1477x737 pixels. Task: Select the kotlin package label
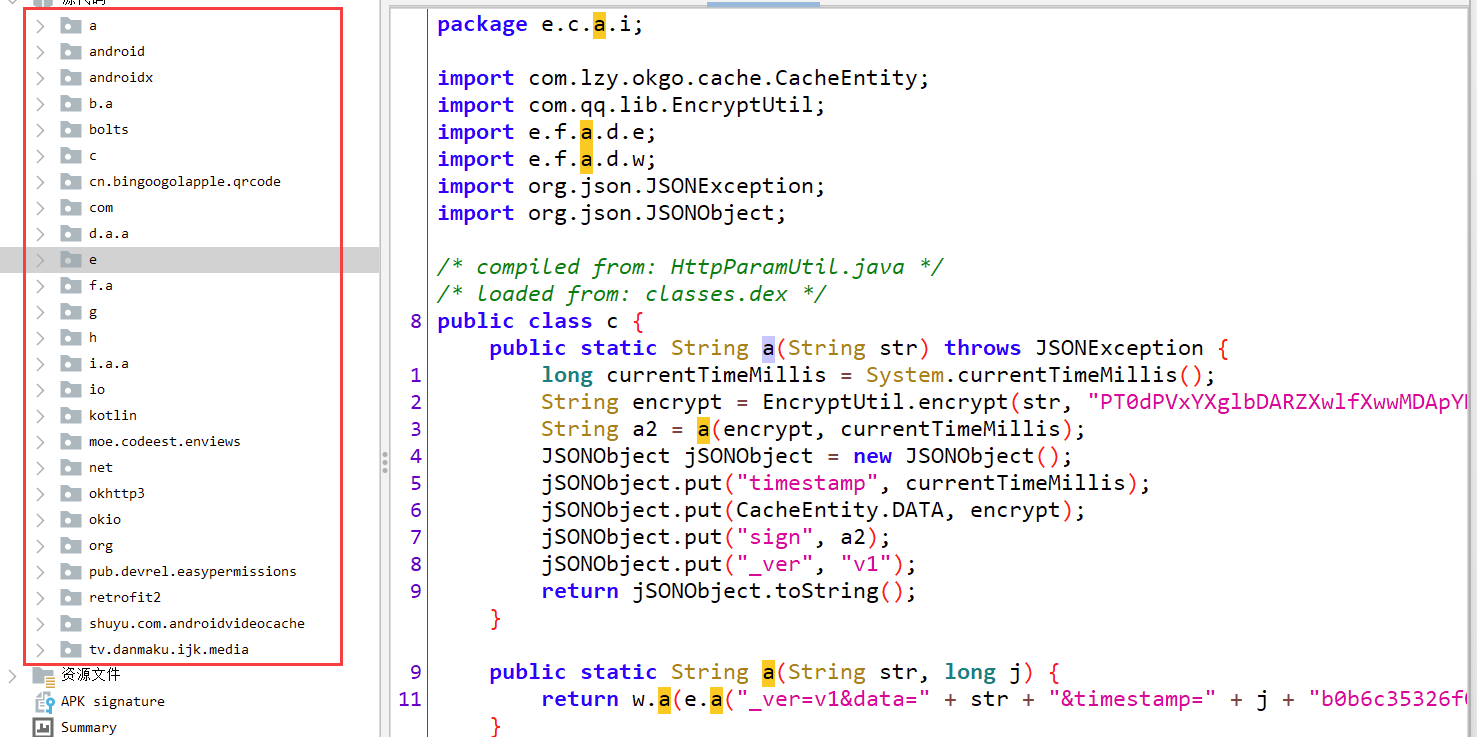[113, 415]
